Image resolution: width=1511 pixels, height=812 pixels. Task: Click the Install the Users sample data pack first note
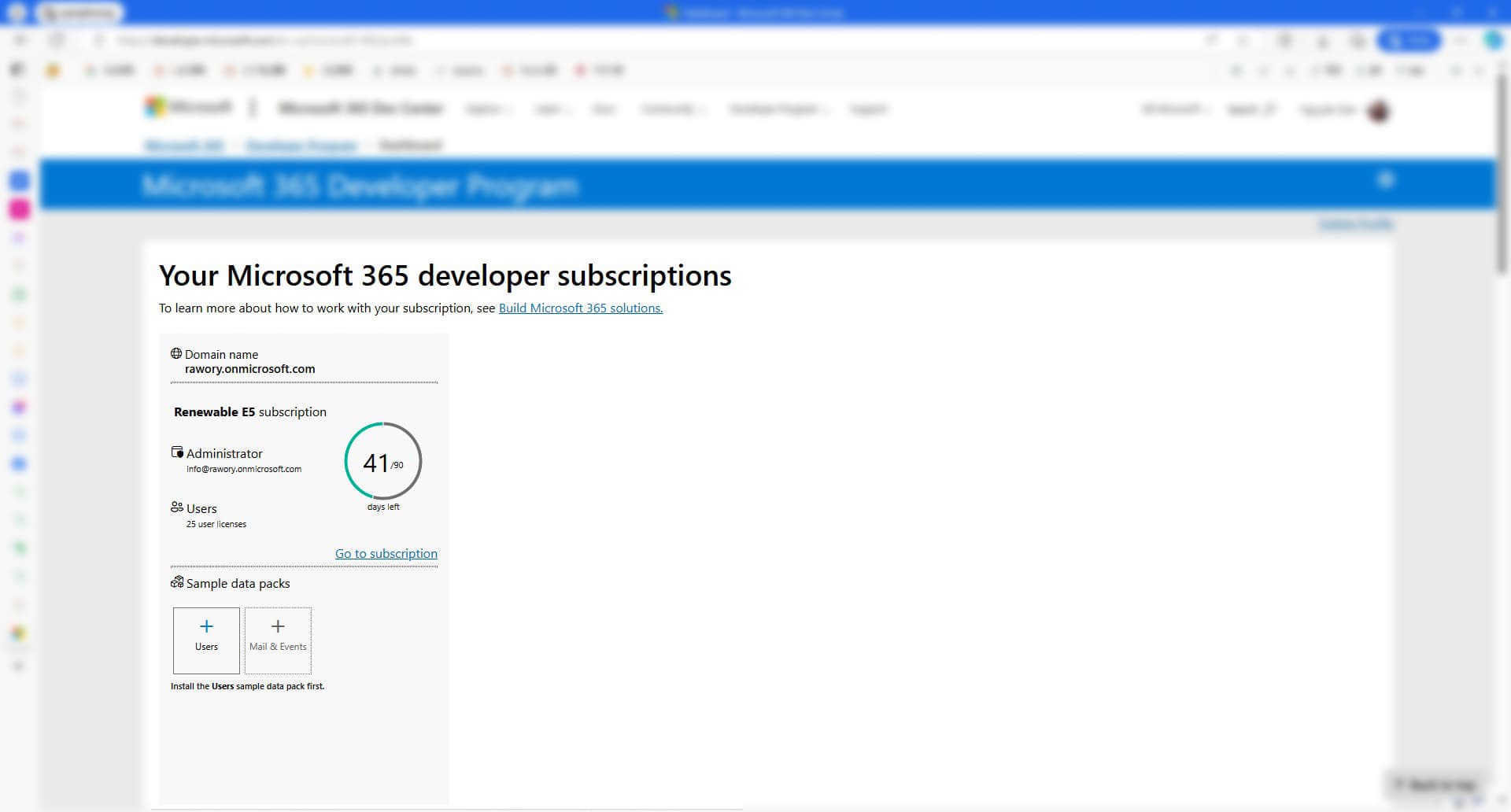247,686
